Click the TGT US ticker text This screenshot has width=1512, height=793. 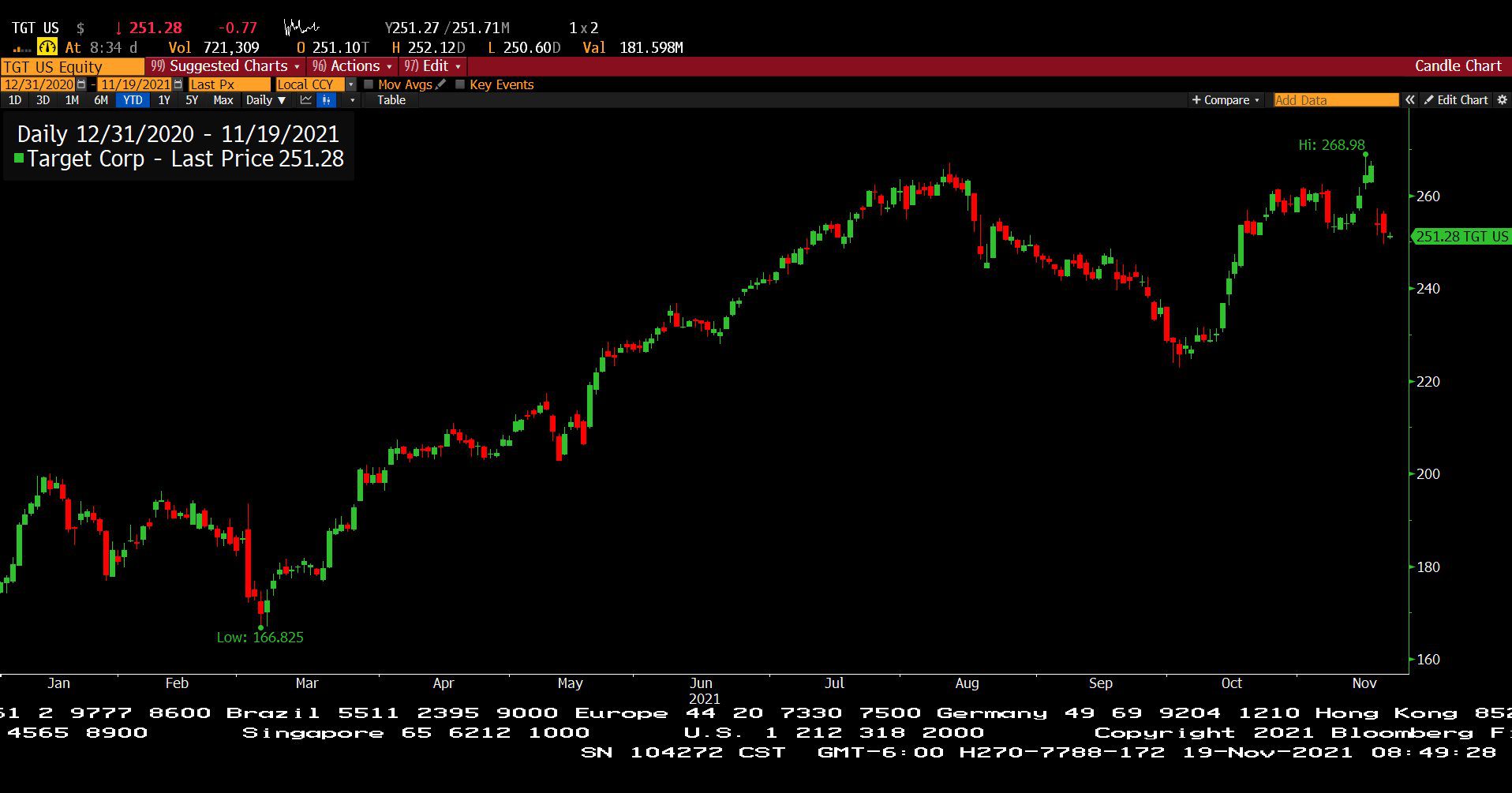(35, 28)
